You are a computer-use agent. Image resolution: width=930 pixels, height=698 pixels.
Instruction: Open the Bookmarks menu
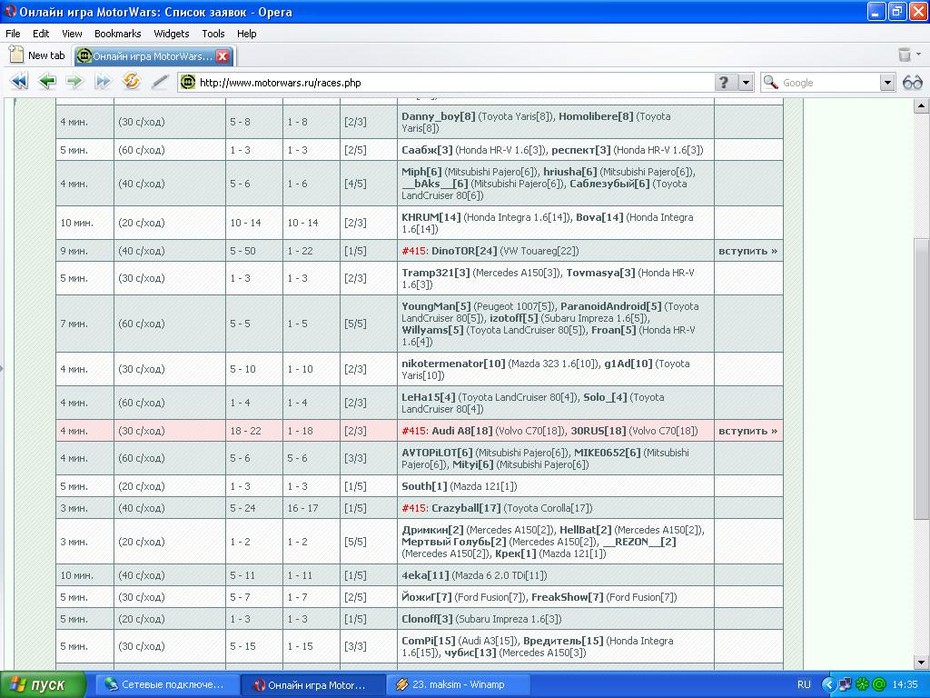tap(117, 34)
